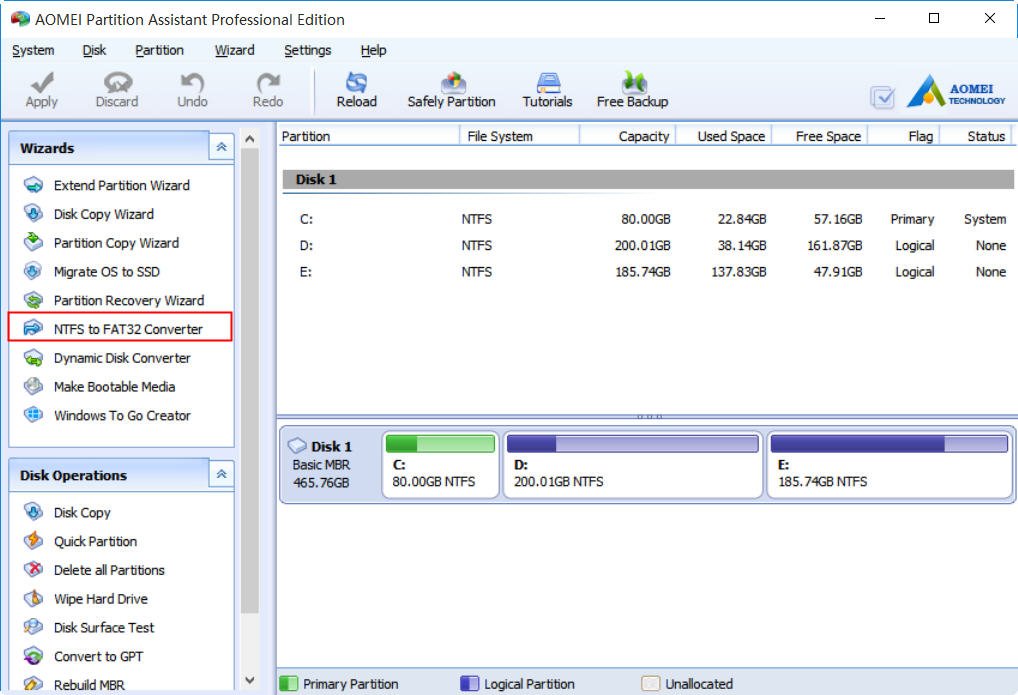Click the Apply checkmark toolbar icon
This screenshot has width=1018, height=695.
coord(42,82)
